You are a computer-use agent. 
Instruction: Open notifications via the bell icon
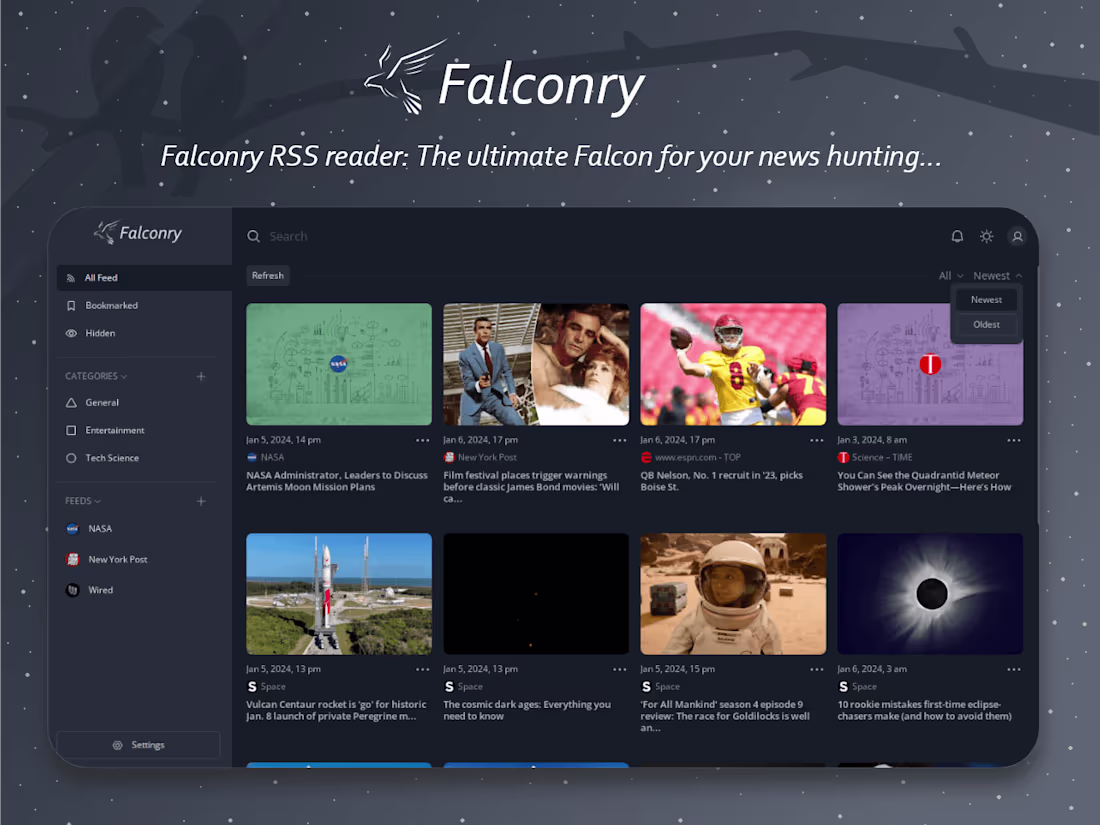(x=957, y=236)
